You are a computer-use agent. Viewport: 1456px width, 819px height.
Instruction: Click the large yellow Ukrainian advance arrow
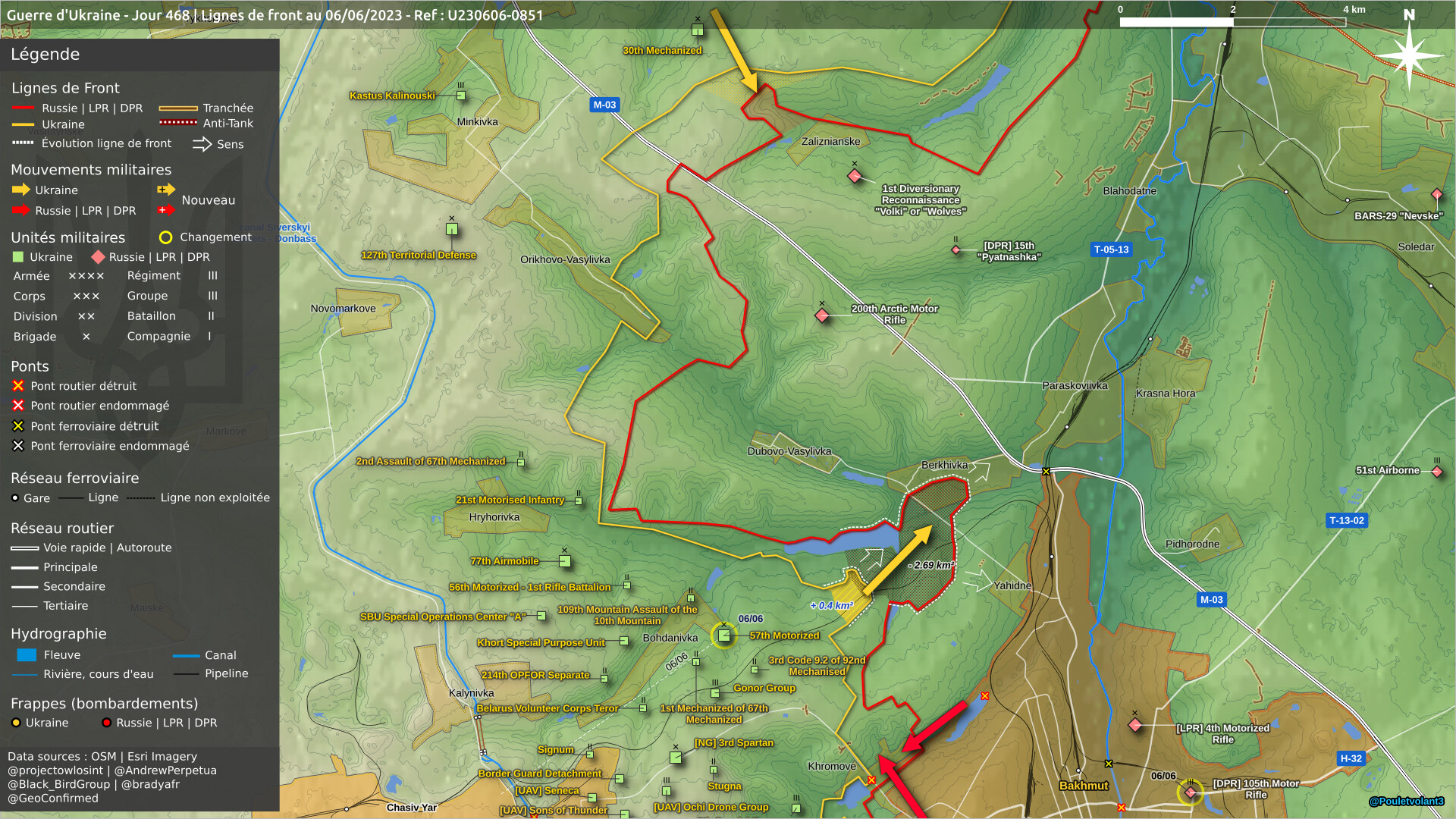[x=897, y=560]
